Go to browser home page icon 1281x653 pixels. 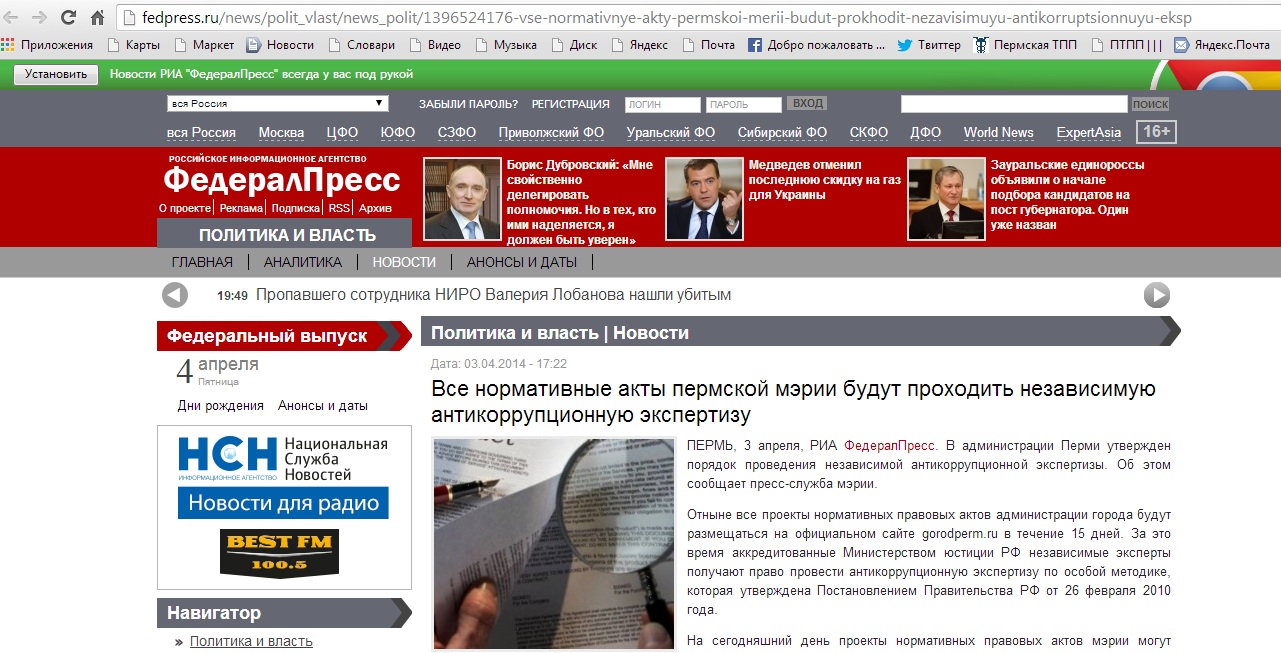pos(97,17)
